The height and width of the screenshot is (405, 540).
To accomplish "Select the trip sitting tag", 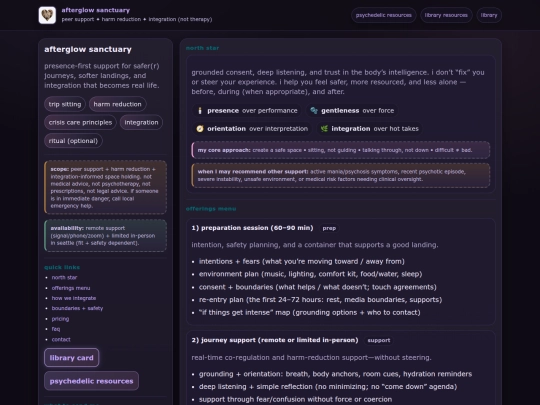I will pyautogui.click(x=65, y=104).
